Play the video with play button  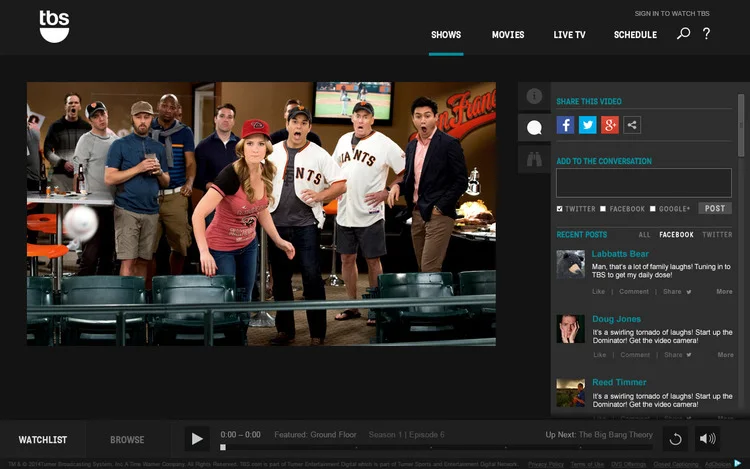(x=197, y=439)
